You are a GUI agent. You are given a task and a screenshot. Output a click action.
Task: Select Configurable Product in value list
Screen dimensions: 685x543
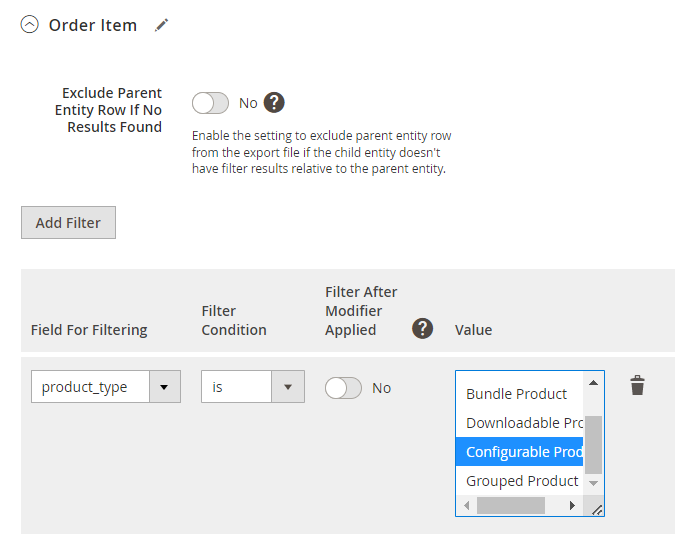[x=519, y=451]
